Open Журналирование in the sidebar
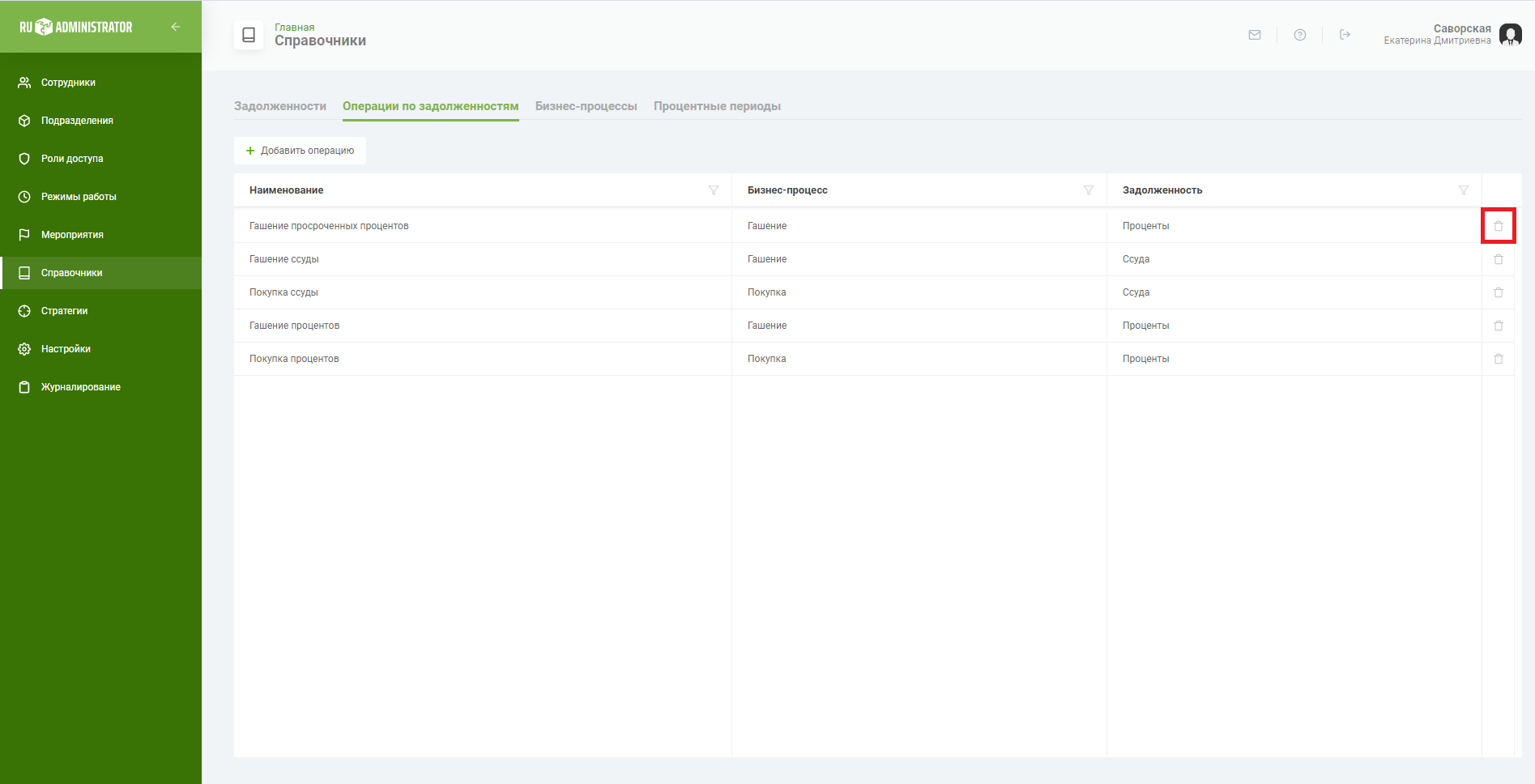The image size is (1535, 784). pos(101,387)
